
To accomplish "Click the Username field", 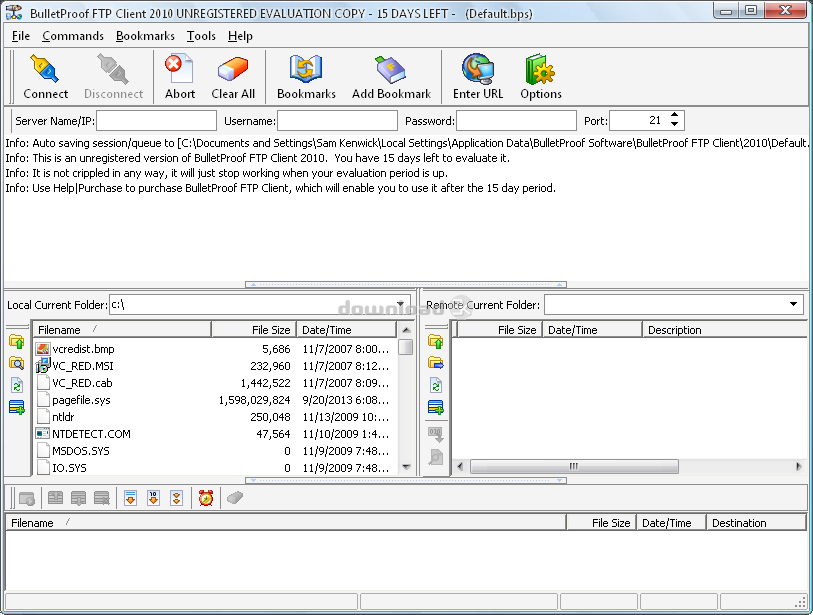I will (338, 121).
